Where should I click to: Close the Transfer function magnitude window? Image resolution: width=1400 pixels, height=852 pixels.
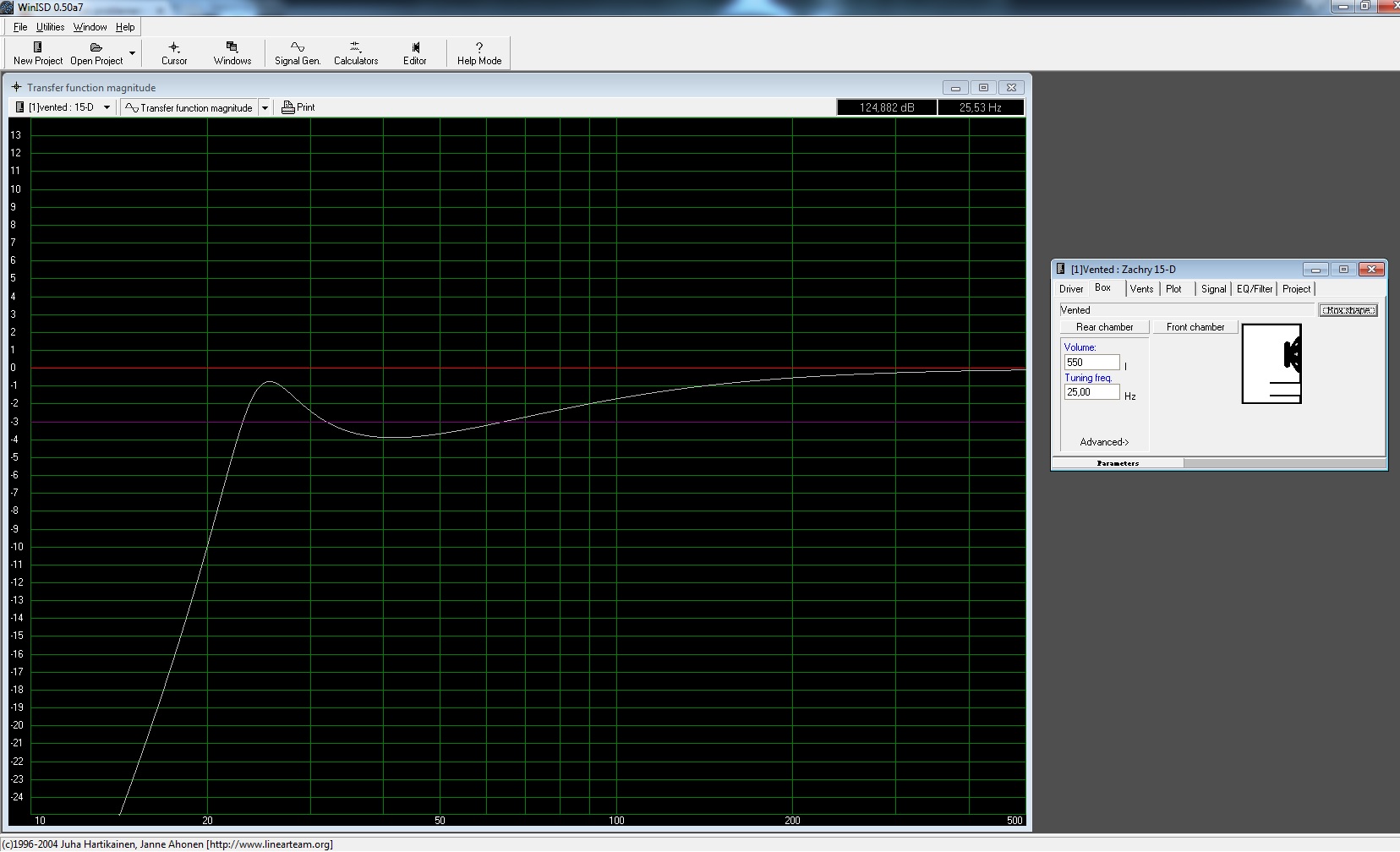(1011, 87)
